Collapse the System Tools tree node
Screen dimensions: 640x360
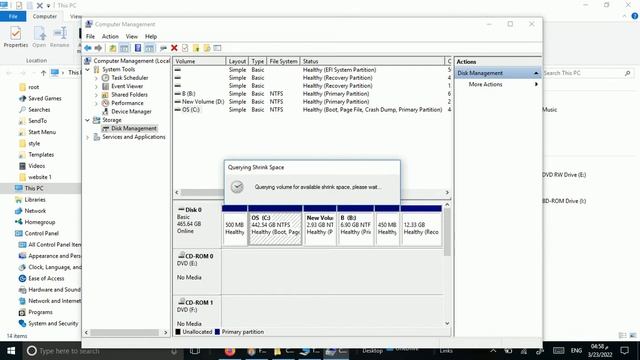[87, 69]
